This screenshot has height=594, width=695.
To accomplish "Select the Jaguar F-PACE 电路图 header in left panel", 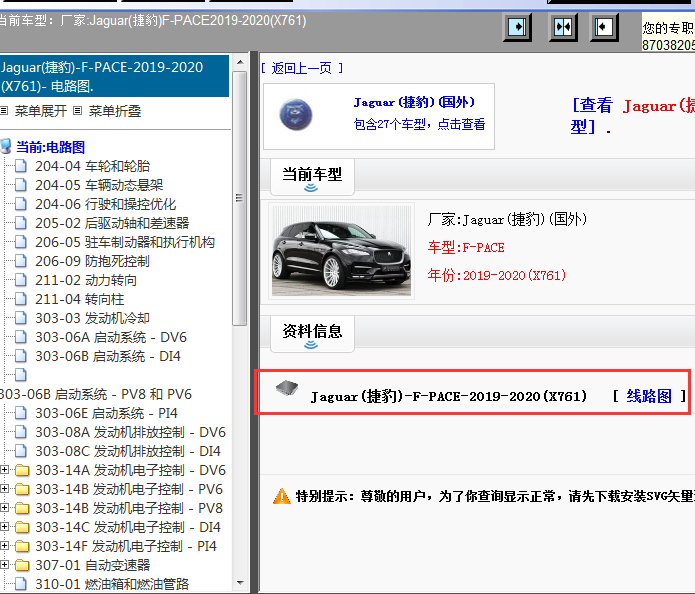I will tap(114, 76).
